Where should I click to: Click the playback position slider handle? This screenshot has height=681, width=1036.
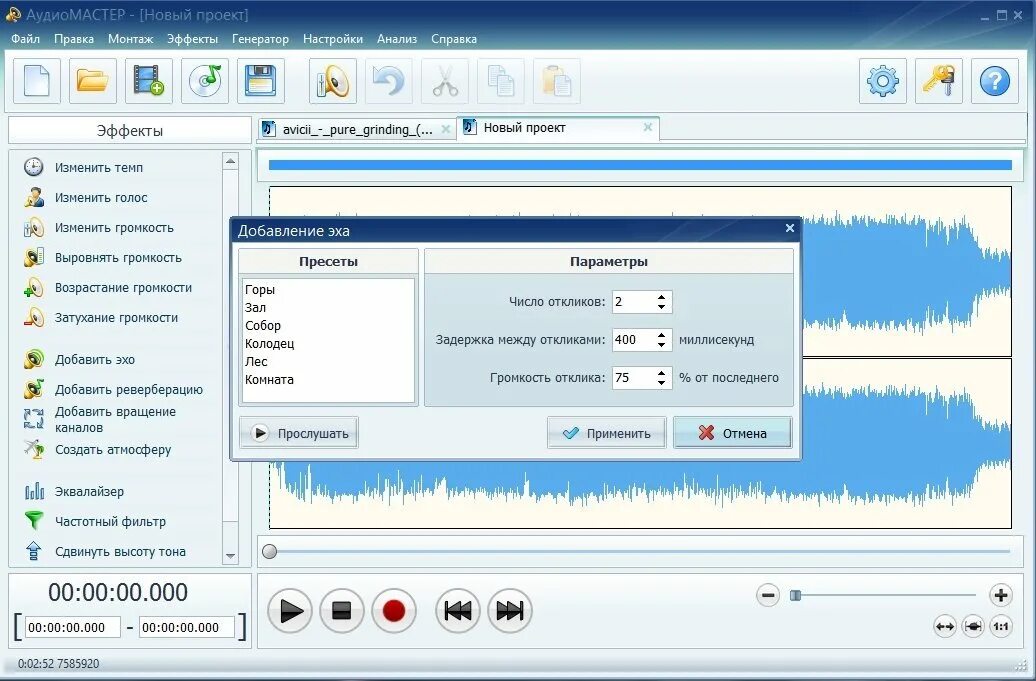(x=270, y=552)
